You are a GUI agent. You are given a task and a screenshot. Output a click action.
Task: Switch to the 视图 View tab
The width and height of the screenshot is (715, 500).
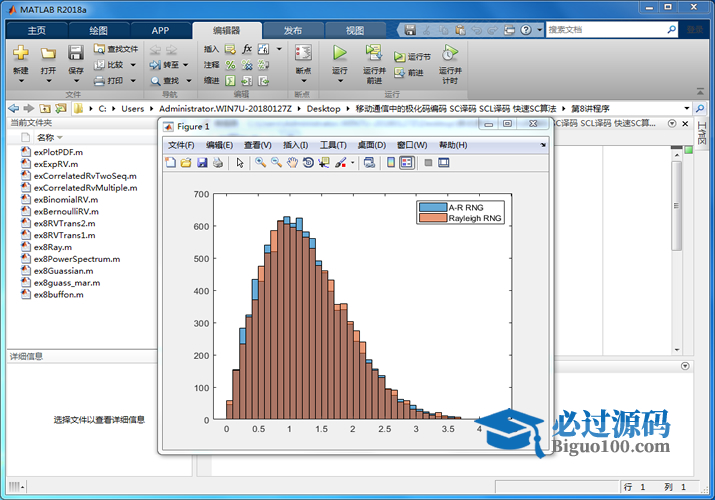355,31
